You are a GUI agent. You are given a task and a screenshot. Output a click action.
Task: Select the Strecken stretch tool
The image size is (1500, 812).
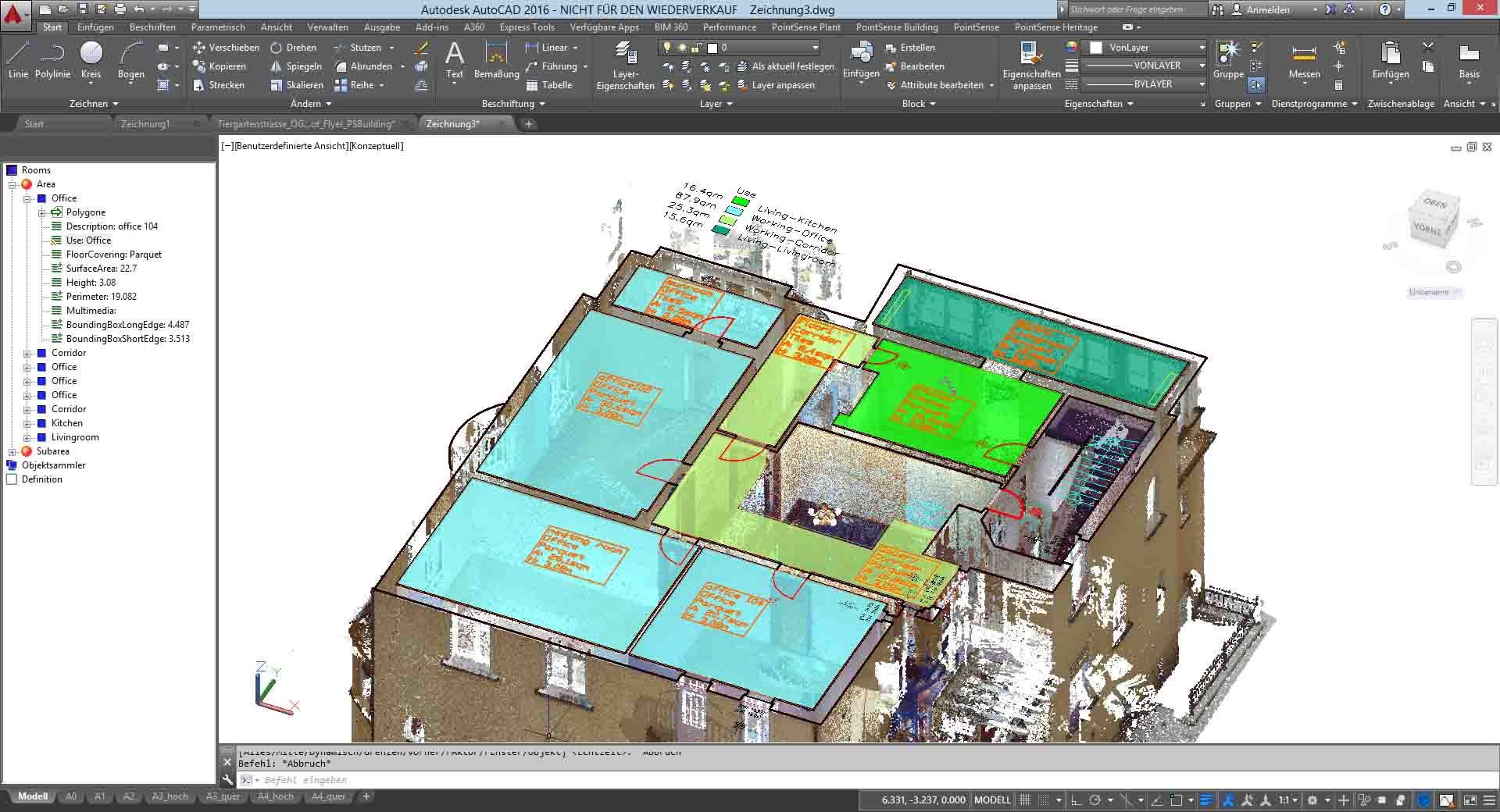tap(219, 85)
